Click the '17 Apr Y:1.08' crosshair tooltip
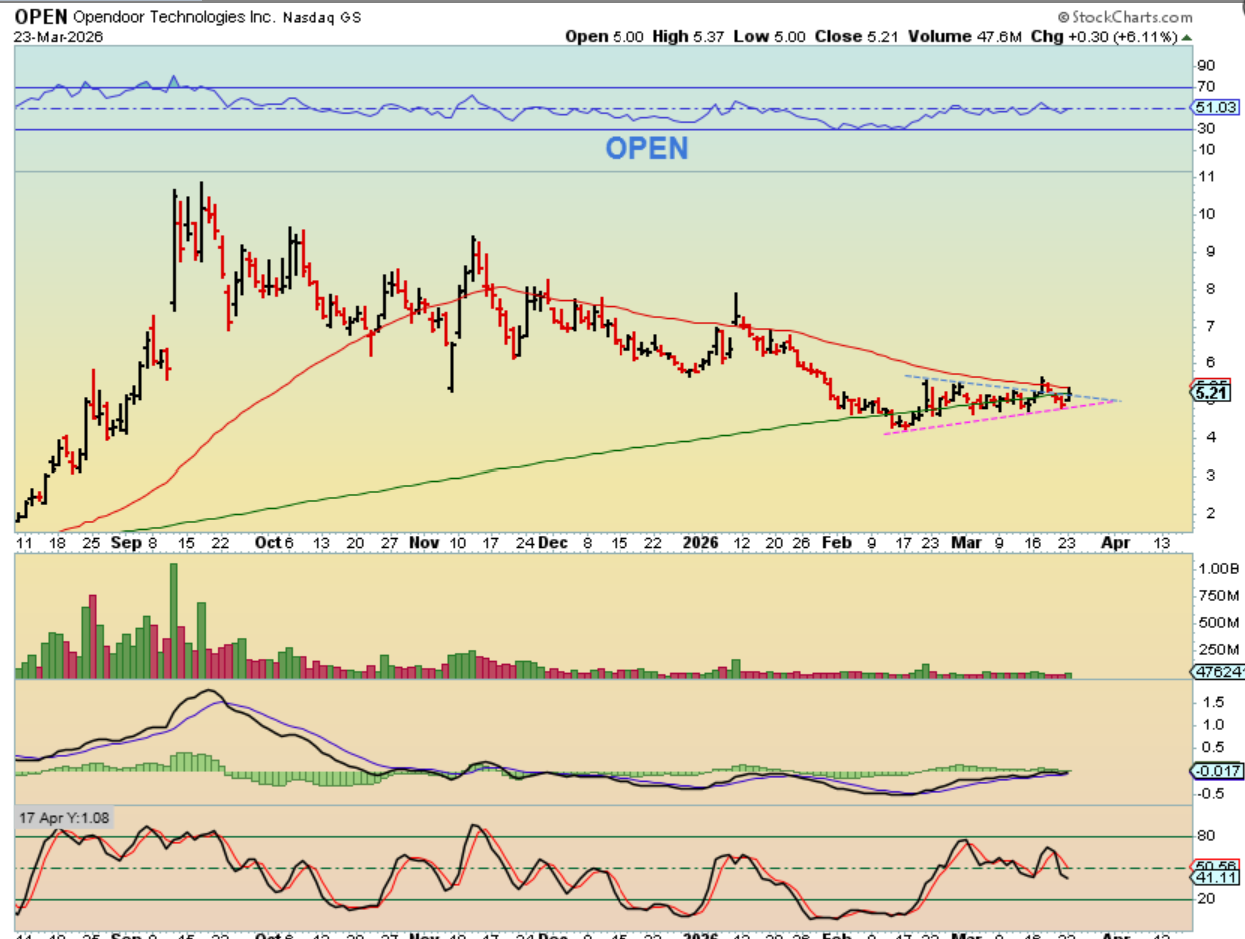The width and height of the screenshot is (1245, 939). [65, 817]
